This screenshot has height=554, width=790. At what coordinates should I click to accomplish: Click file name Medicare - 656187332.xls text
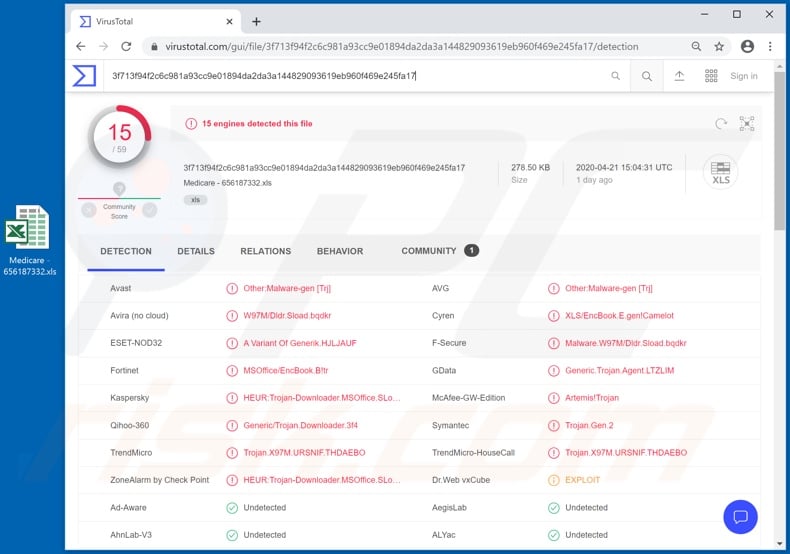pyautogui.click(x=227, y=183)
